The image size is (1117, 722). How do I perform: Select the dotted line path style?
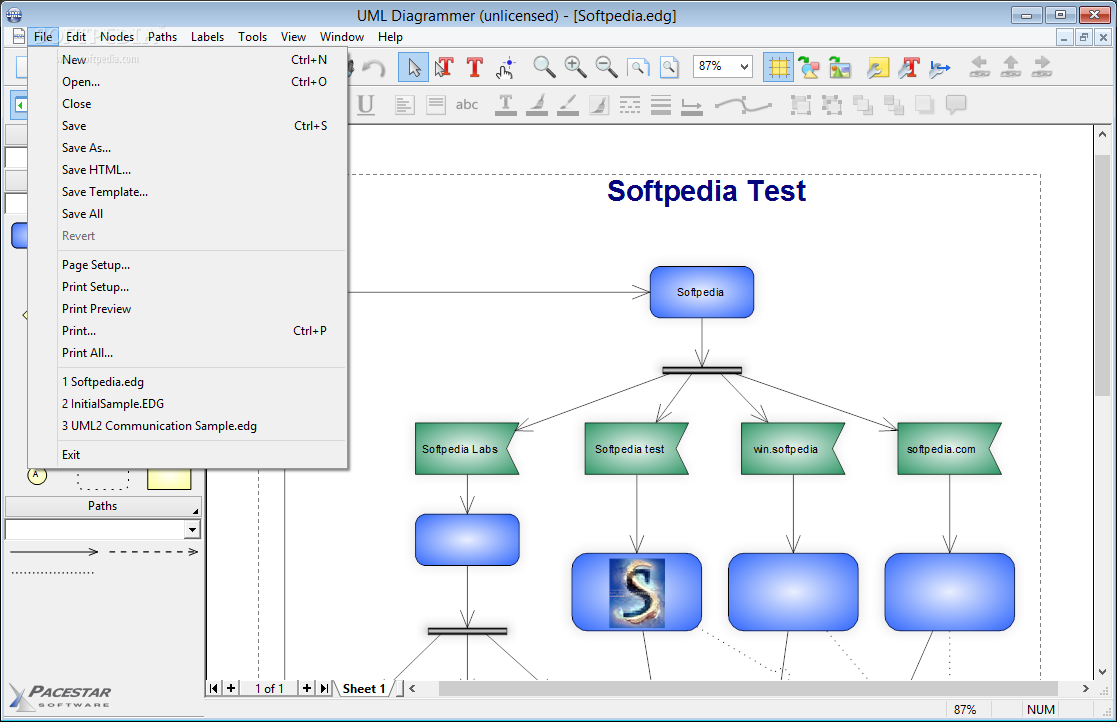[53, 572]
